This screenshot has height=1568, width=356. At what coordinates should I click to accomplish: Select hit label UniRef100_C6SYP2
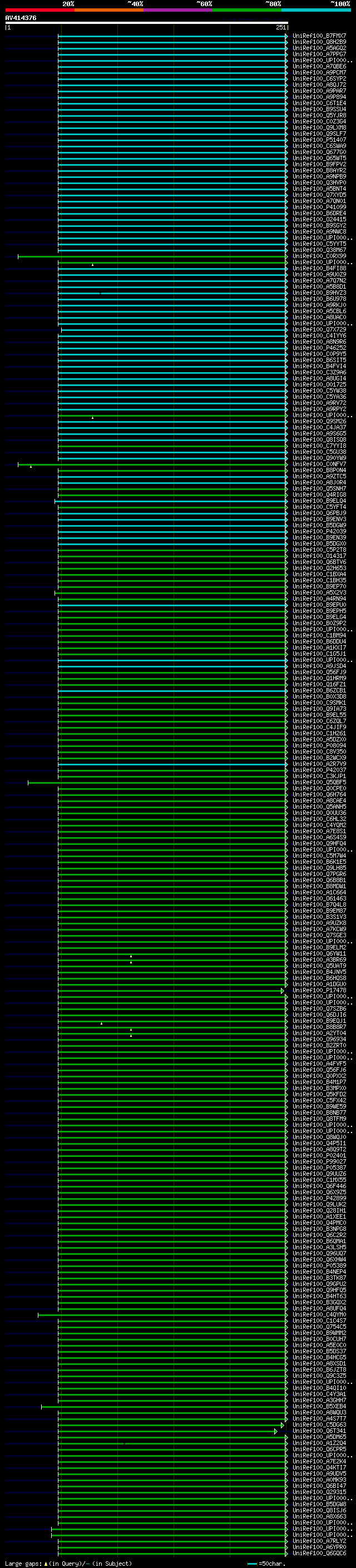pos(319,78)
